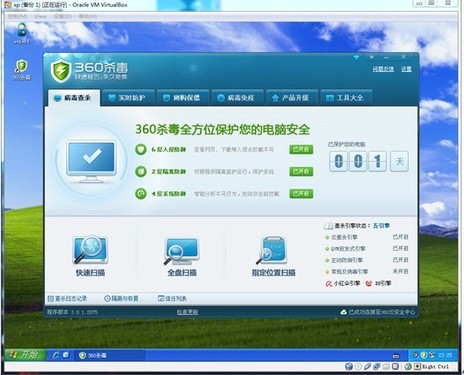Toggle 云查杀引擎 已开启 status
Screen dimensions: 464x375
coord(400,237)
